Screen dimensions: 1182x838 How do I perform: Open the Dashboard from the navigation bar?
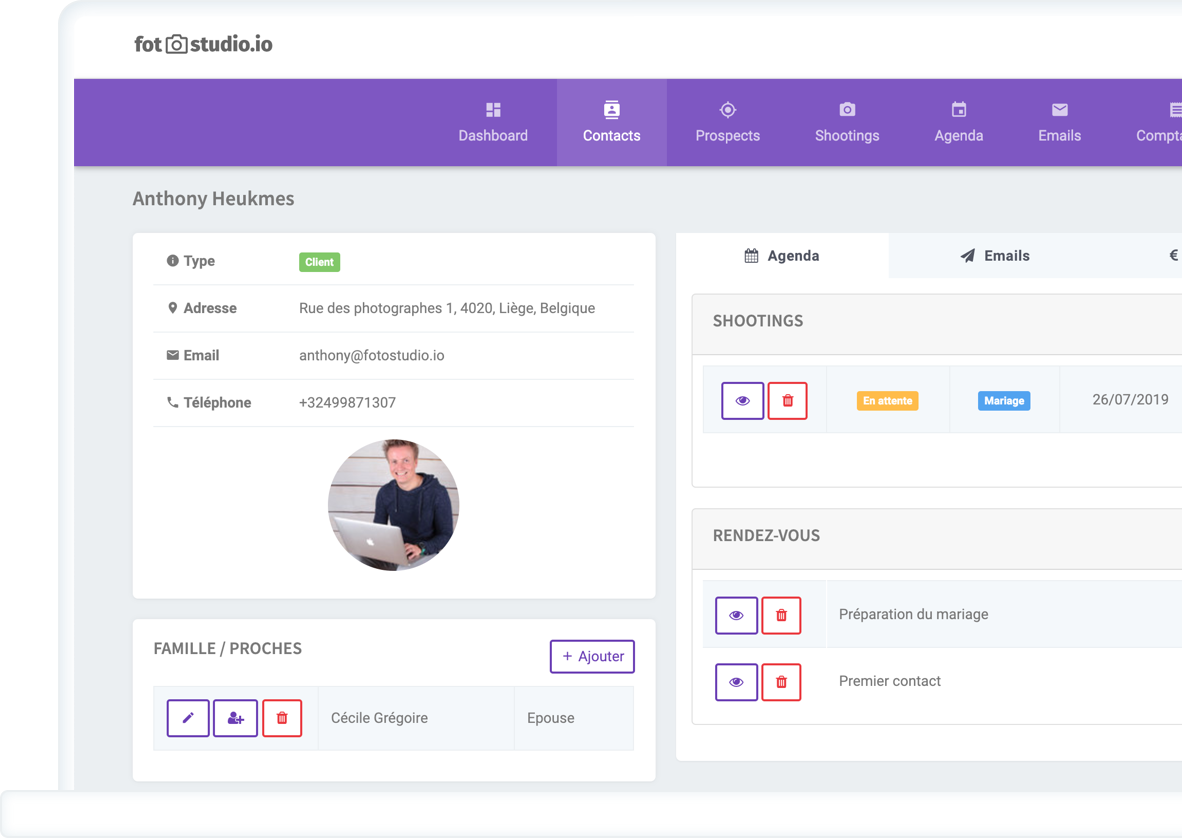tap(493, 122)
